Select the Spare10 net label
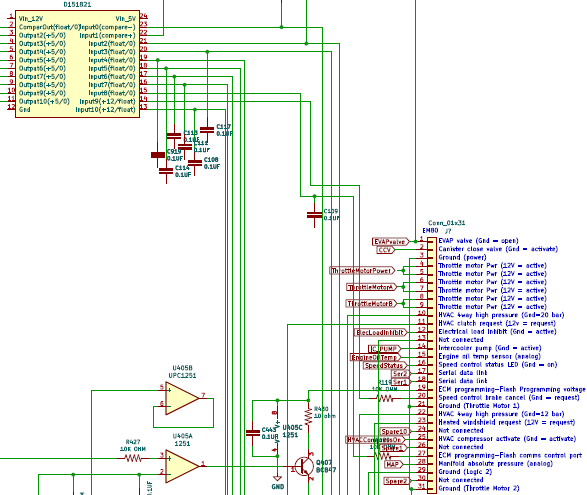Image resolution: width=587 pixels, height=495 pixels. coord(395,431)
